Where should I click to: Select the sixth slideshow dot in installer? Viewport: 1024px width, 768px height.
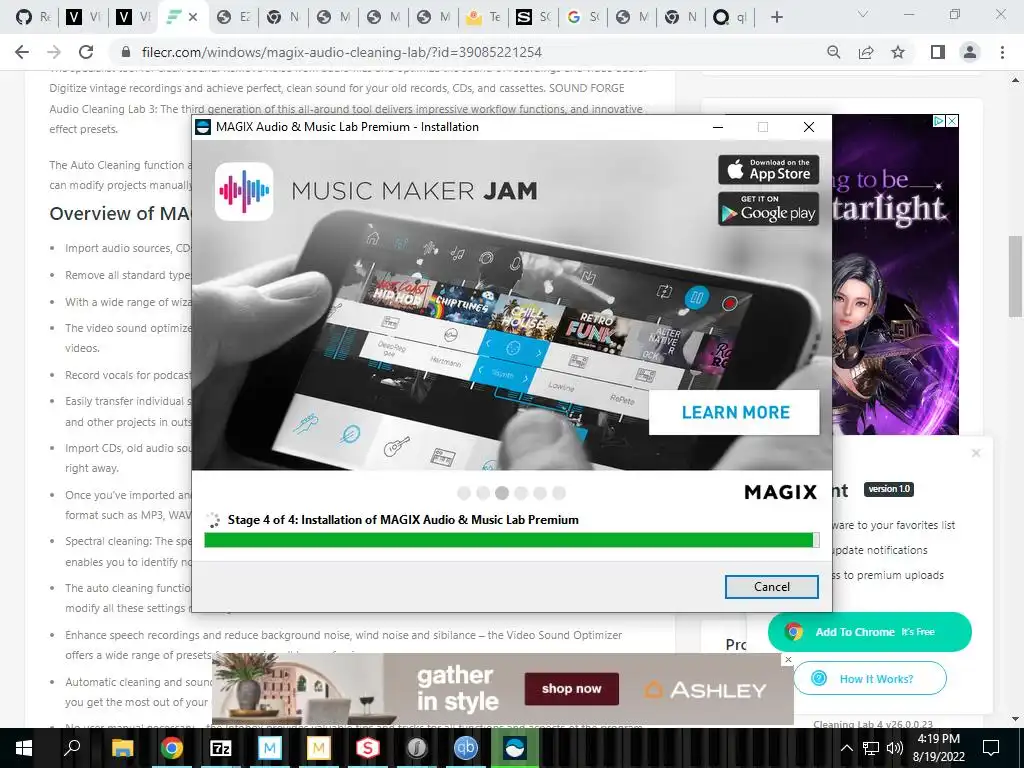558,493
